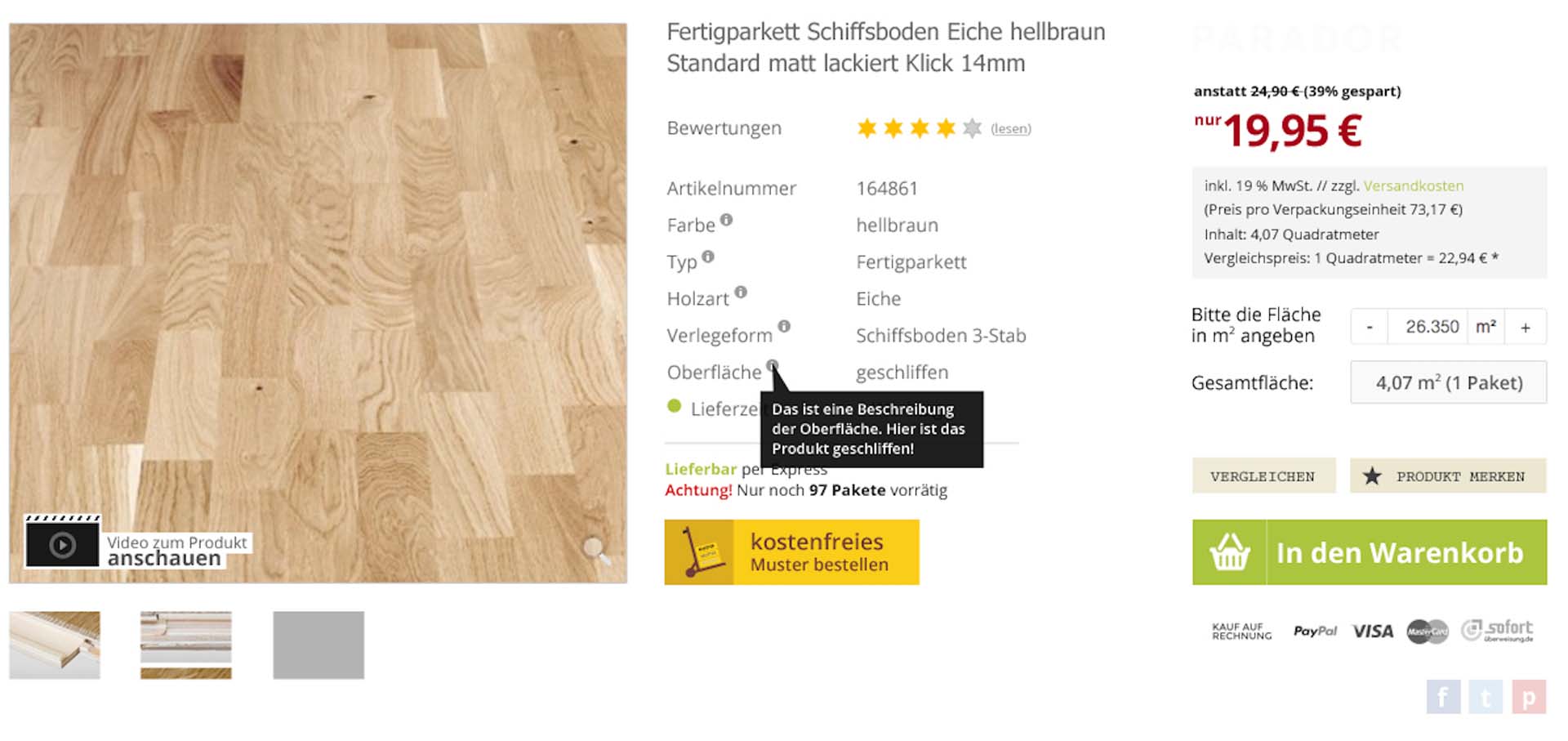Add product with In den Warenkorb button
The width and height of the screenshot is (1568, 741).
point(1370,552)
